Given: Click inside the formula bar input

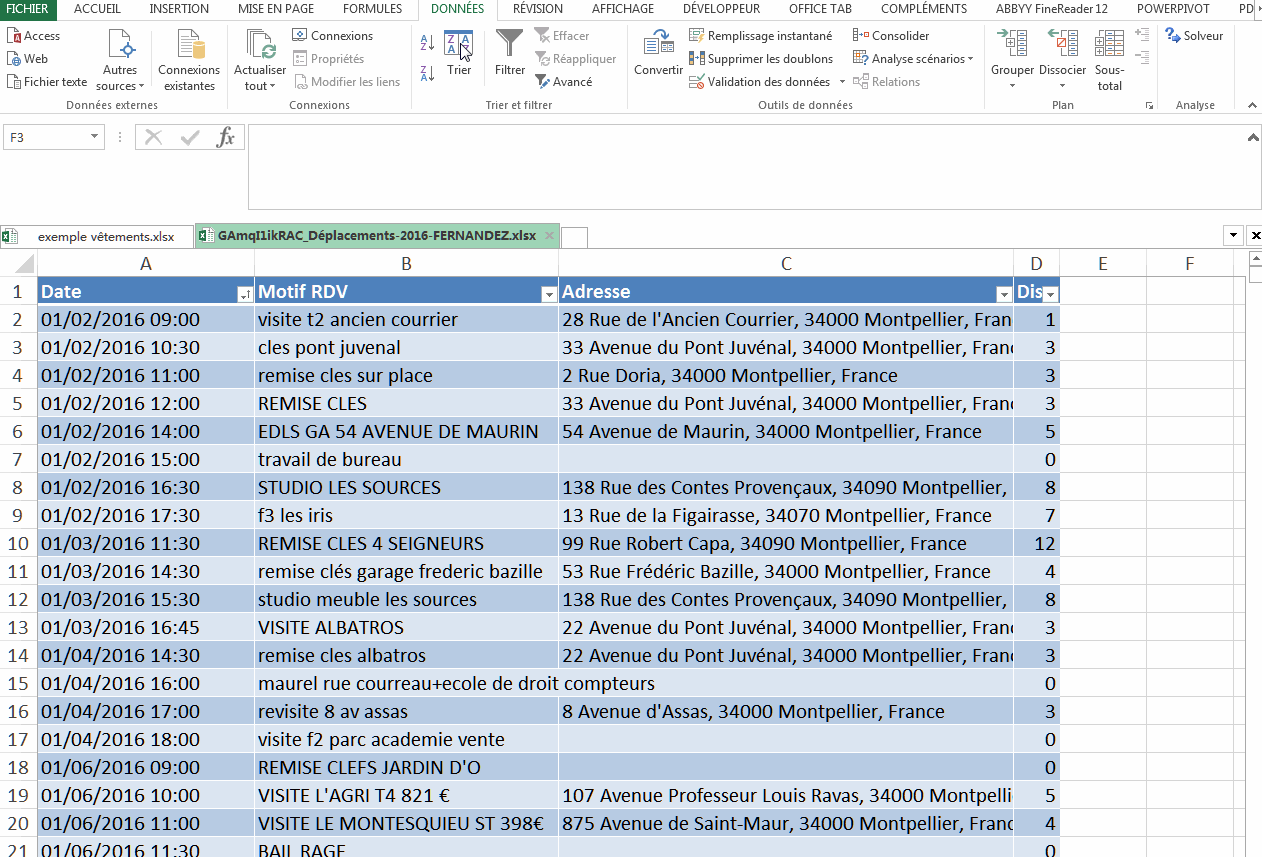Looking at the screenshot, I should pyautogui.click(x=740, y=165).
